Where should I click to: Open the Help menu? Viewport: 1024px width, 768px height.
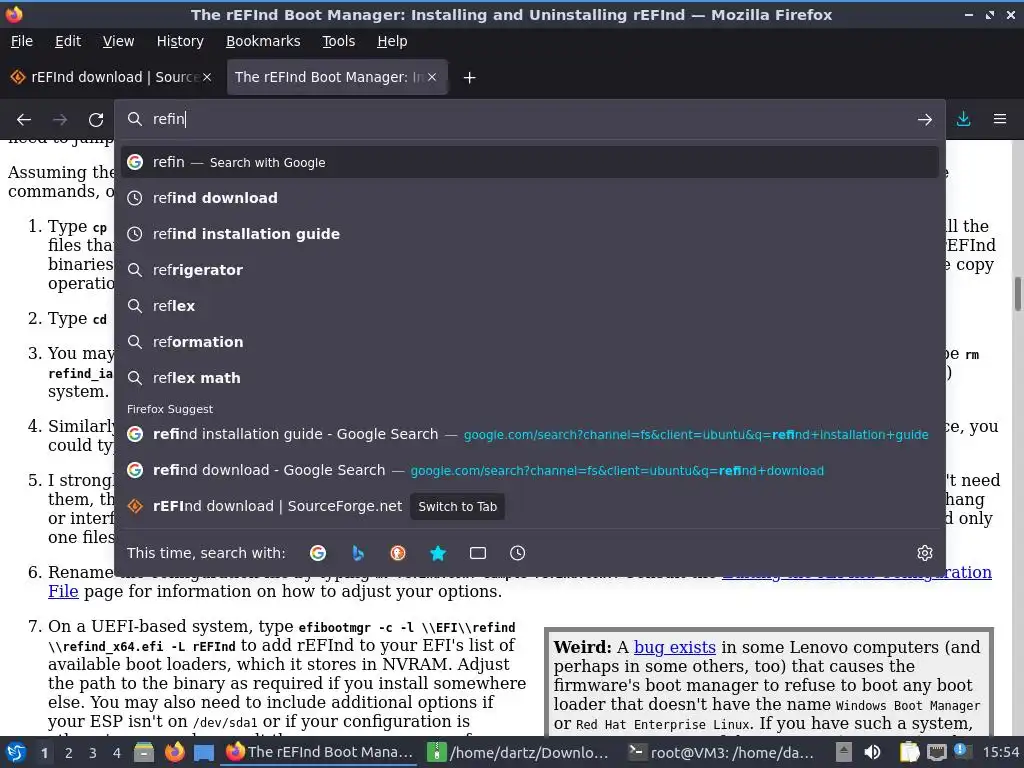[x=392, y=41]
